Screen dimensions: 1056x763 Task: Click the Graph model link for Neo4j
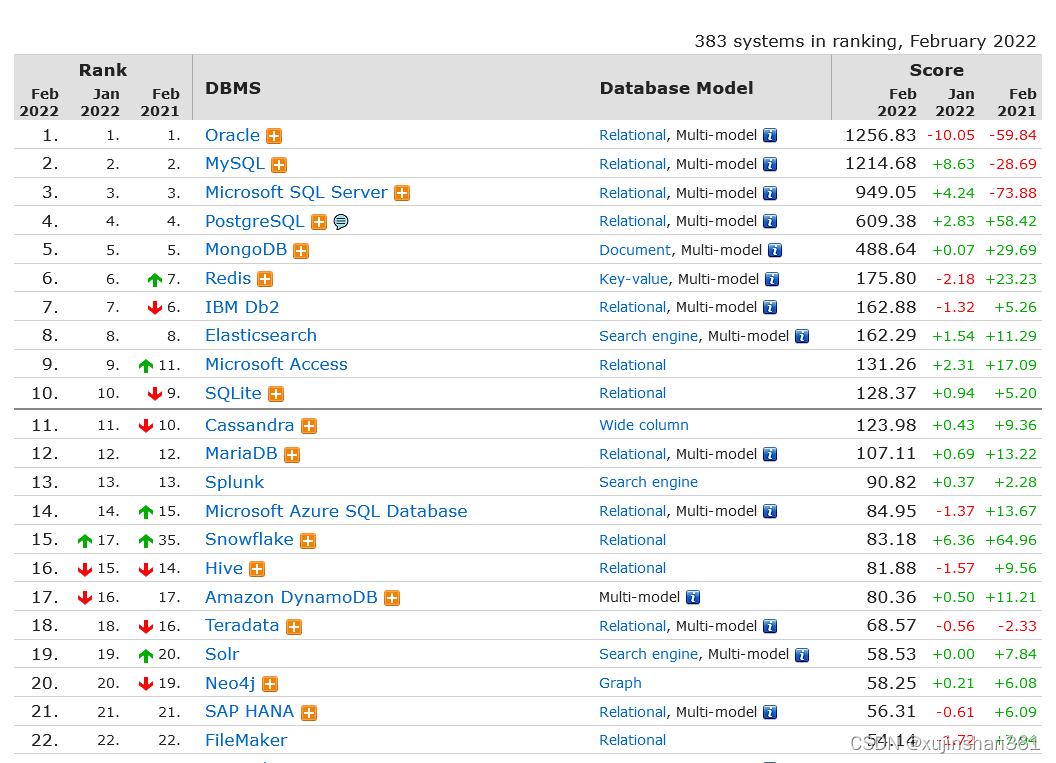pos(620,684)
